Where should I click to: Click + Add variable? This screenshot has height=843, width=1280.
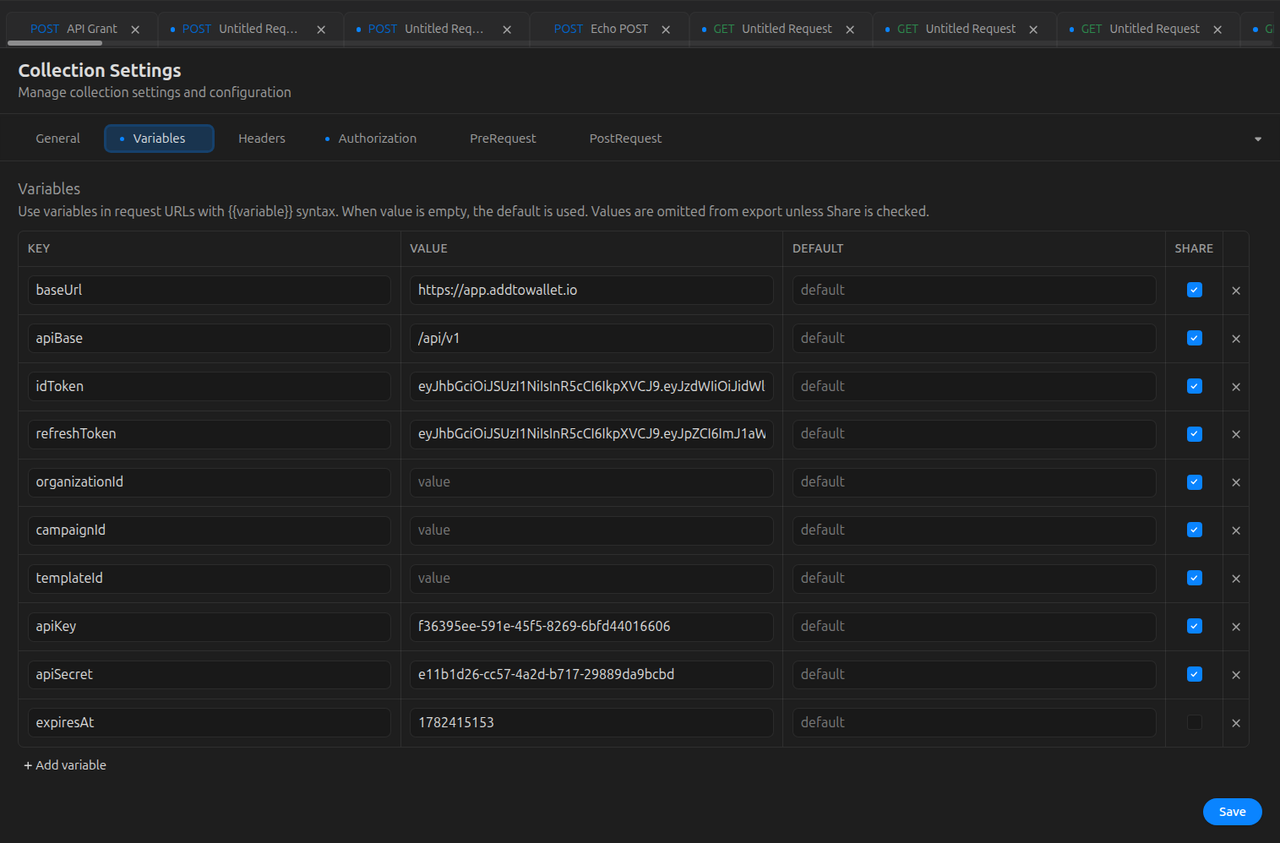click(65, 765)
